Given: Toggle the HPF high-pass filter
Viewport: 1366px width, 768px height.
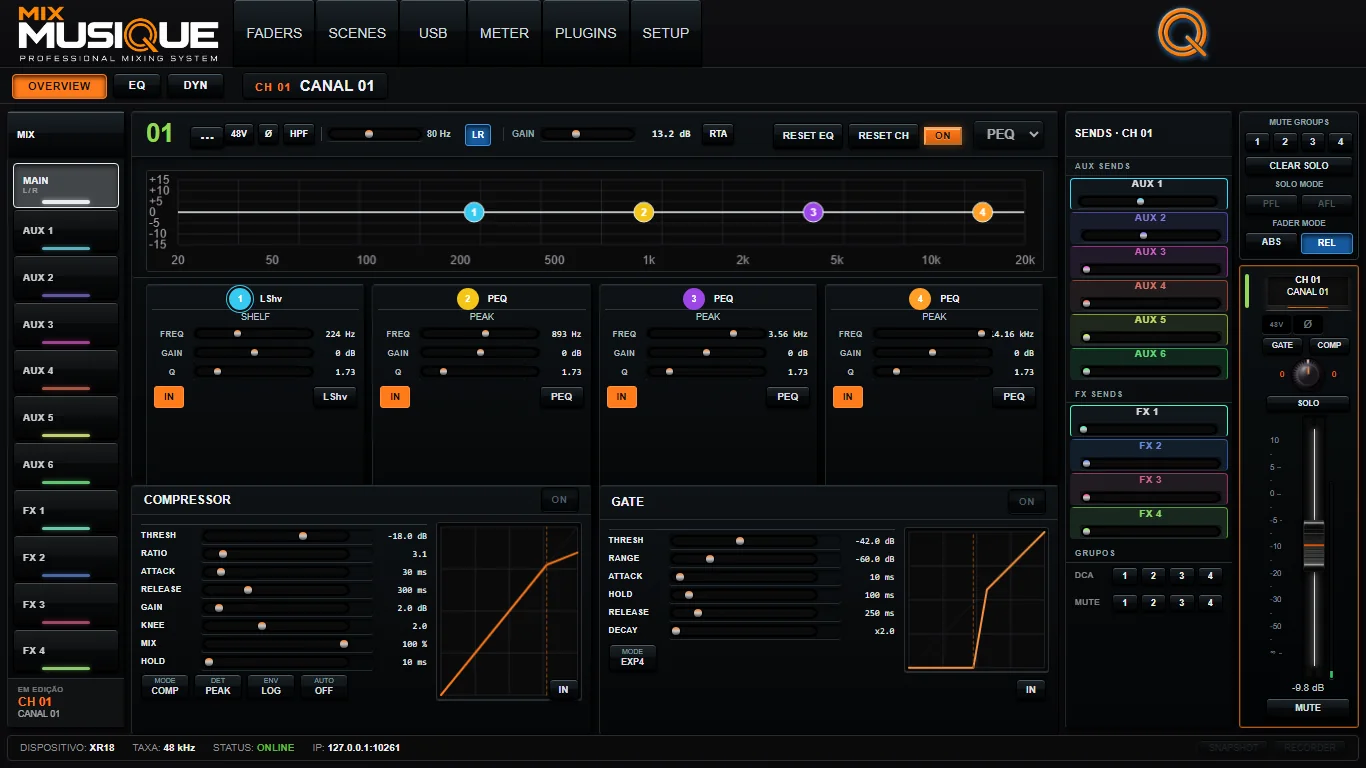Looking at the screenshot, I should [298, 133].
